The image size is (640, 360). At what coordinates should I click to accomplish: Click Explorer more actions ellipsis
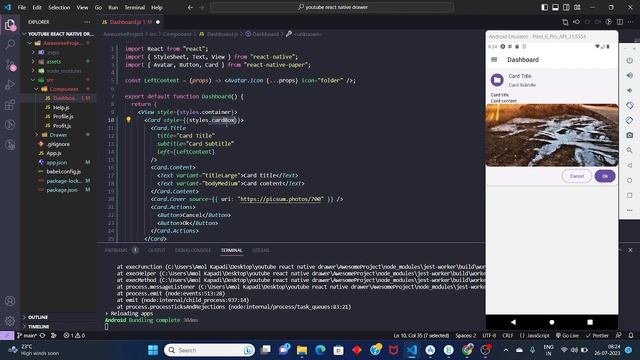[x=87, y=22]
